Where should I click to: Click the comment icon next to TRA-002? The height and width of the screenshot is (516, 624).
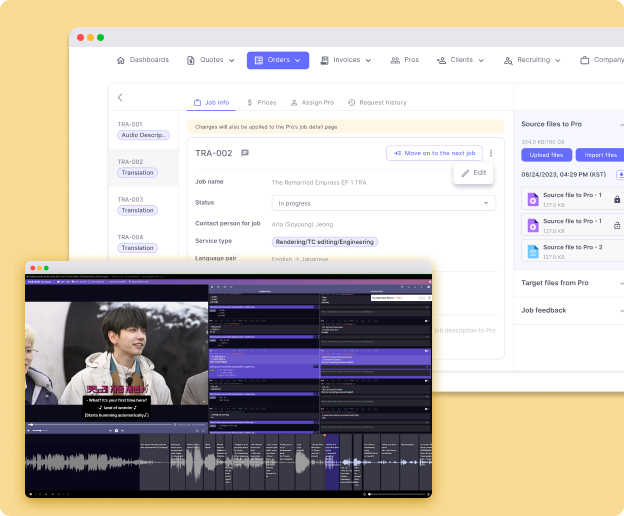(245, 153)
